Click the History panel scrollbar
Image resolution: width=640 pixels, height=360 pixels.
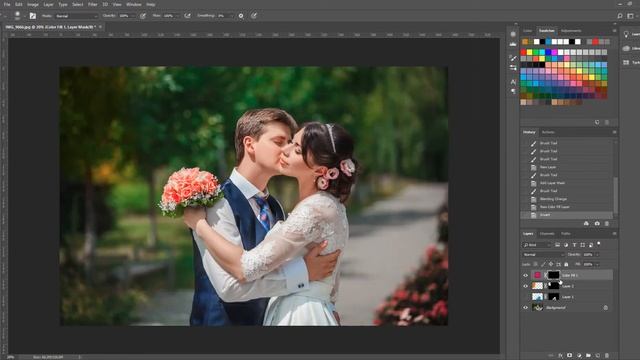click(x=615, y=195)
